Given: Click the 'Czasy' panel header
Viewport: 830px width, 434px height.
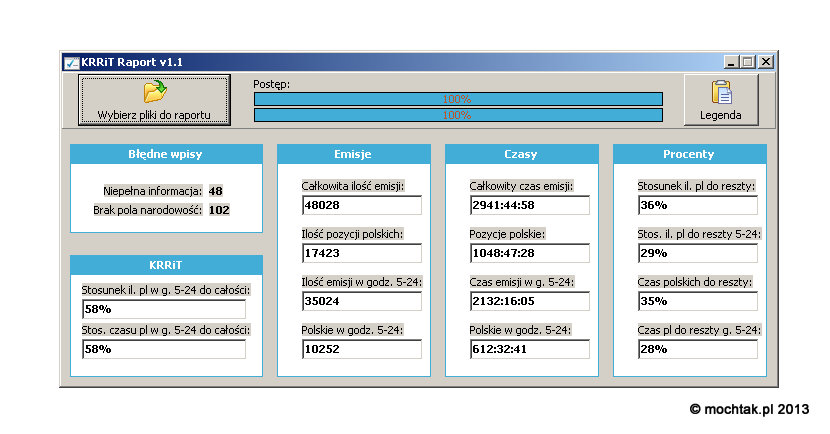Looking at the screenshot, I should point(521,154).
